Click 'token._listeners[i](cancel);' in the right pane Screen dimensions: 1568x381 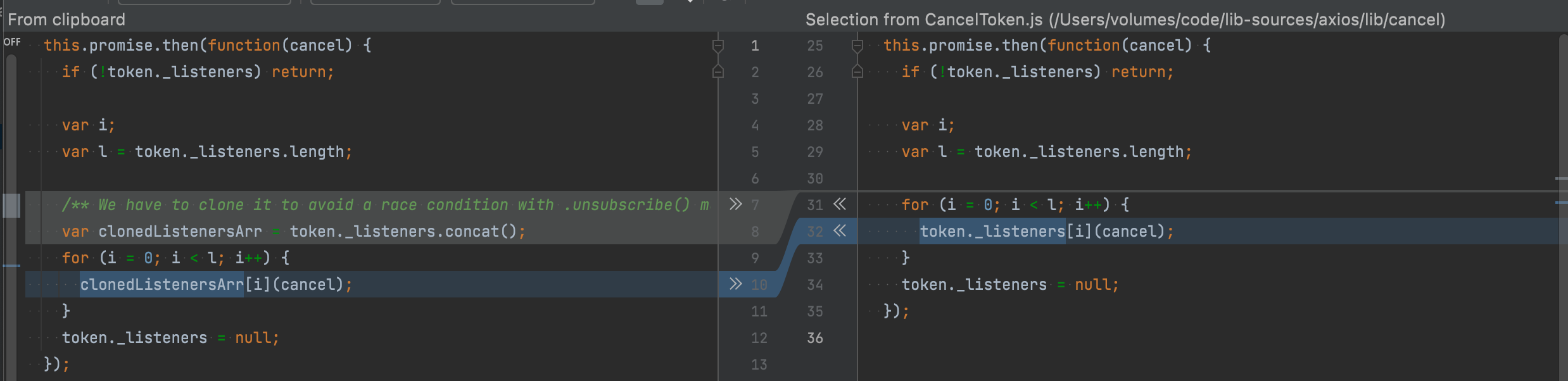(1047, 231)
